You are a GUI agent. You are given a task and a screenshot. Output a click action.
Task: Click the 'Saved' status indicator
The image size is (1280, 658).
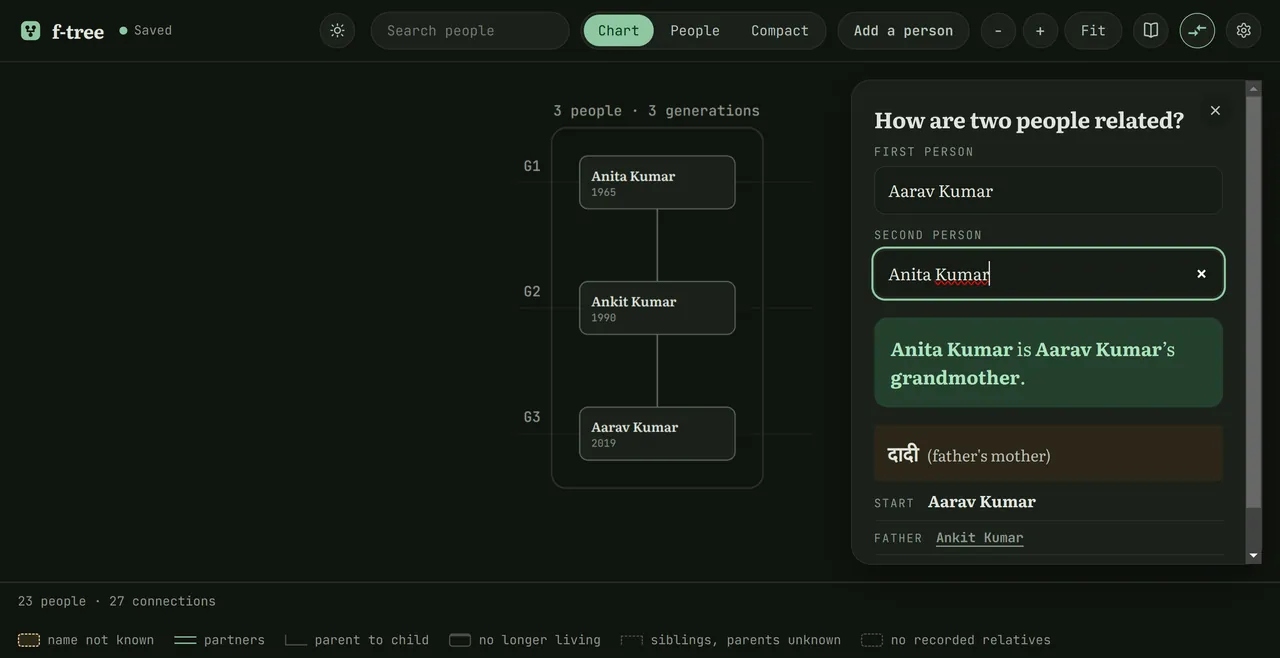click(x=145, y=30)
